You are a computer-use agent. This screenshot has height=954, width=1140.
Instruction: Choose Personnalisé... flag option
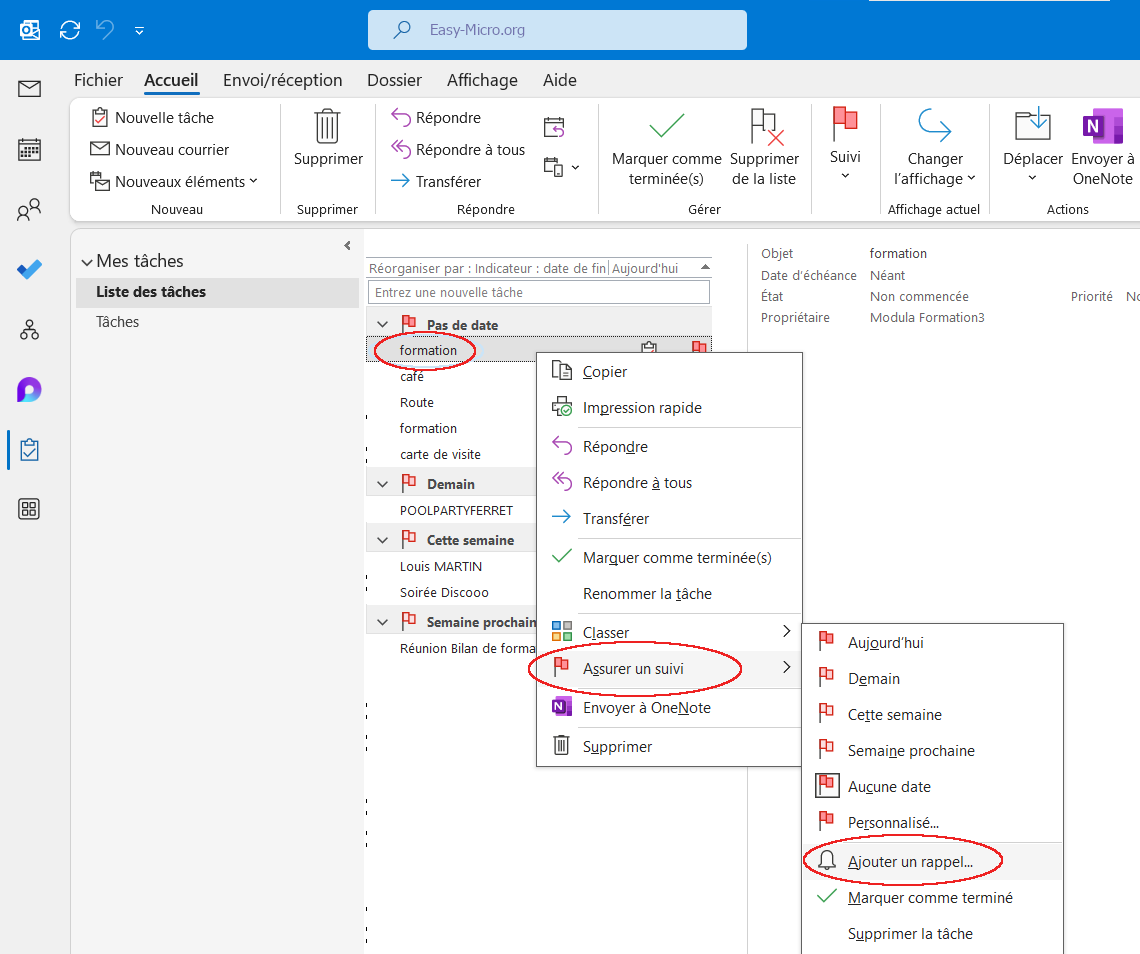pyautogui.click(x=932, y=823)
